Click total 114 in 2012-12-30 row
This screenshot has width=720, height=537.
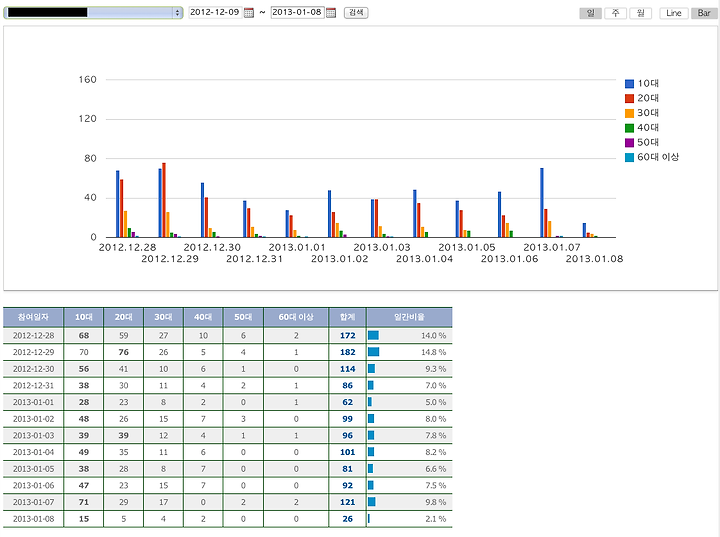tap(348, 369)
